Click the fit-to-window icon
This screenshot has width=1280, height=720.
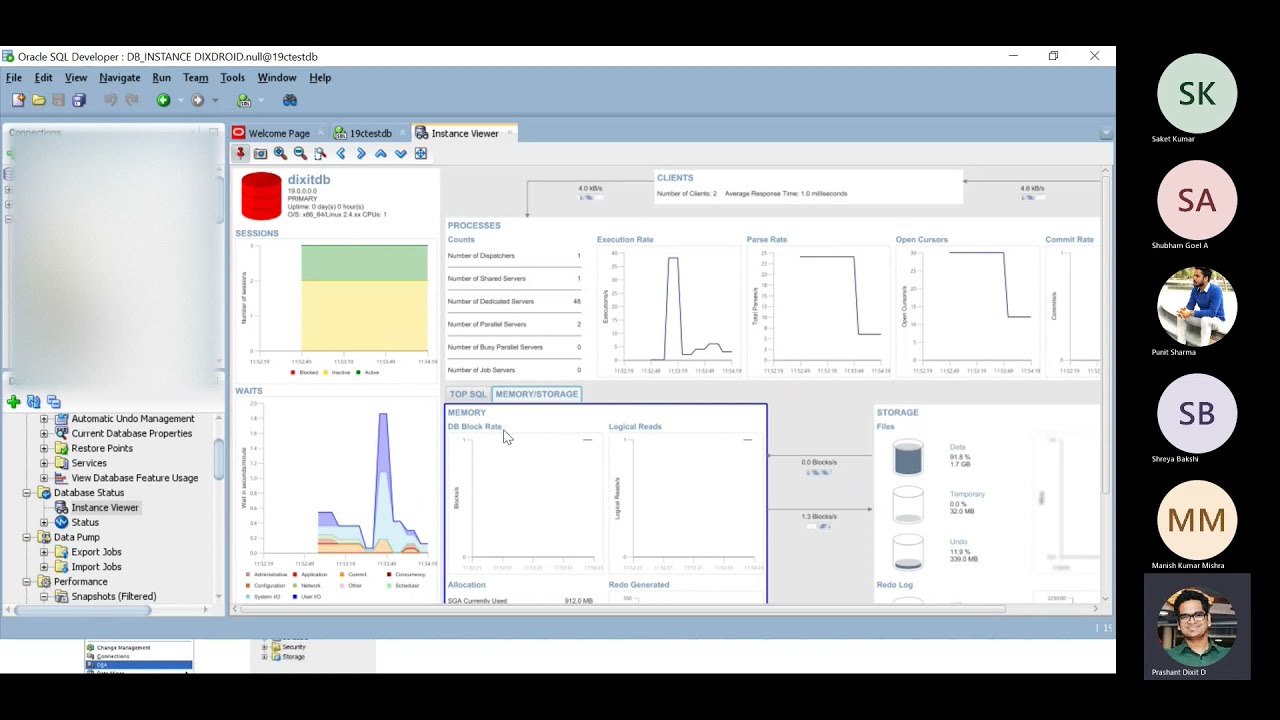(x=421, y=153)
